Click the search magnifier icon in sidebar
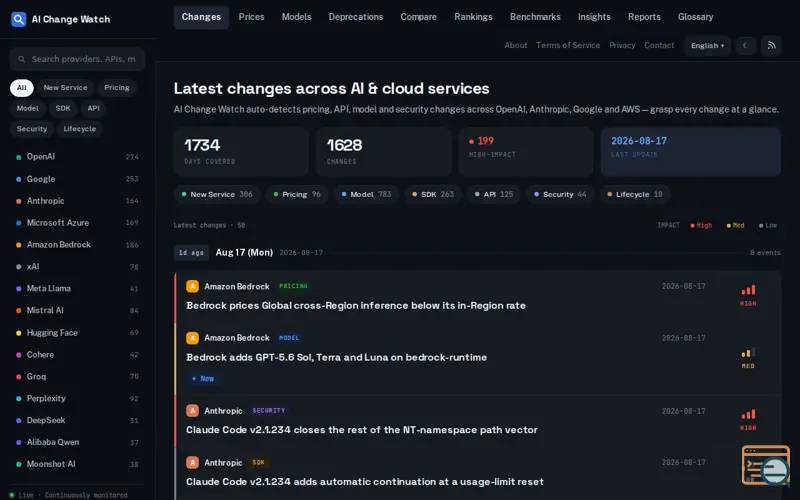 pos(21,59)
